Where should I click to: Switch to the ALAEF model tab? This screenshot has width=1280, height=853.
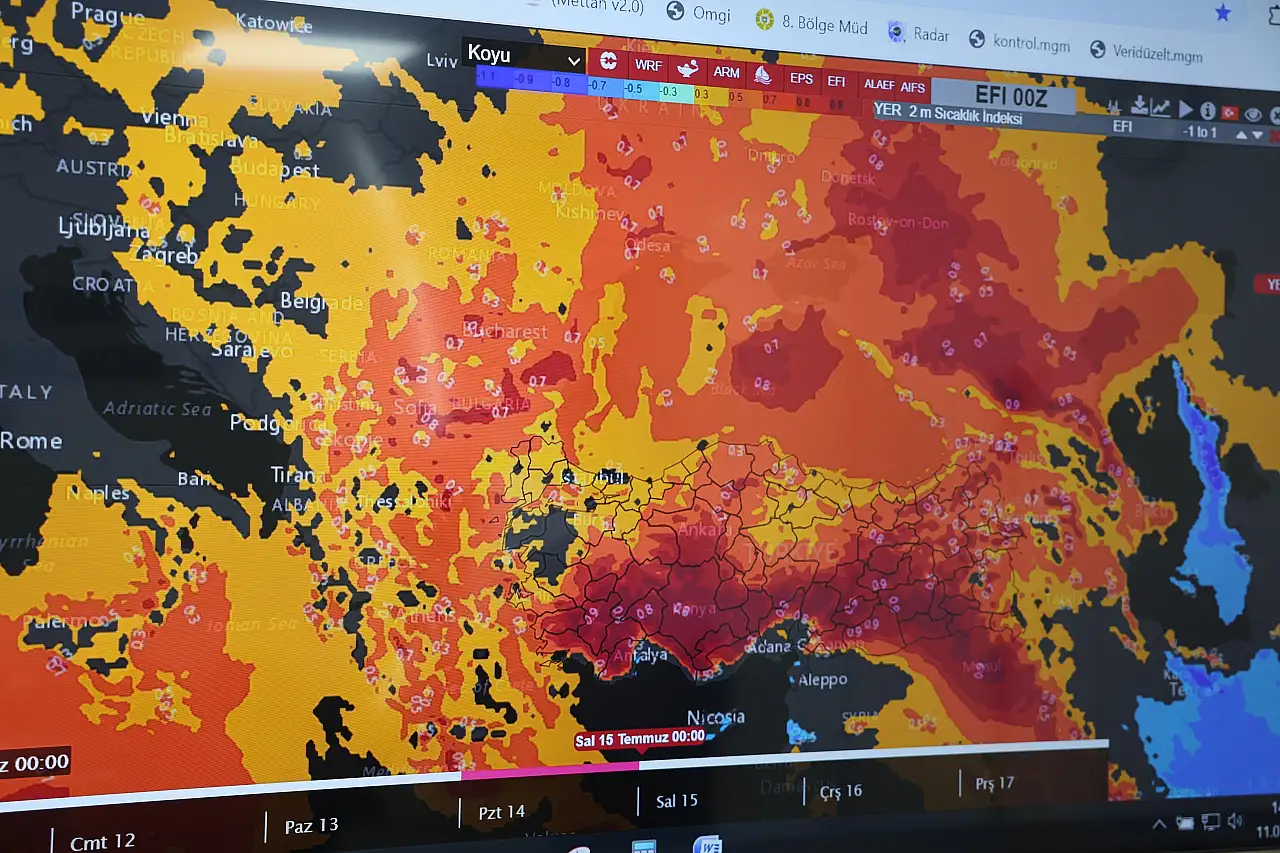pos(878,85)
